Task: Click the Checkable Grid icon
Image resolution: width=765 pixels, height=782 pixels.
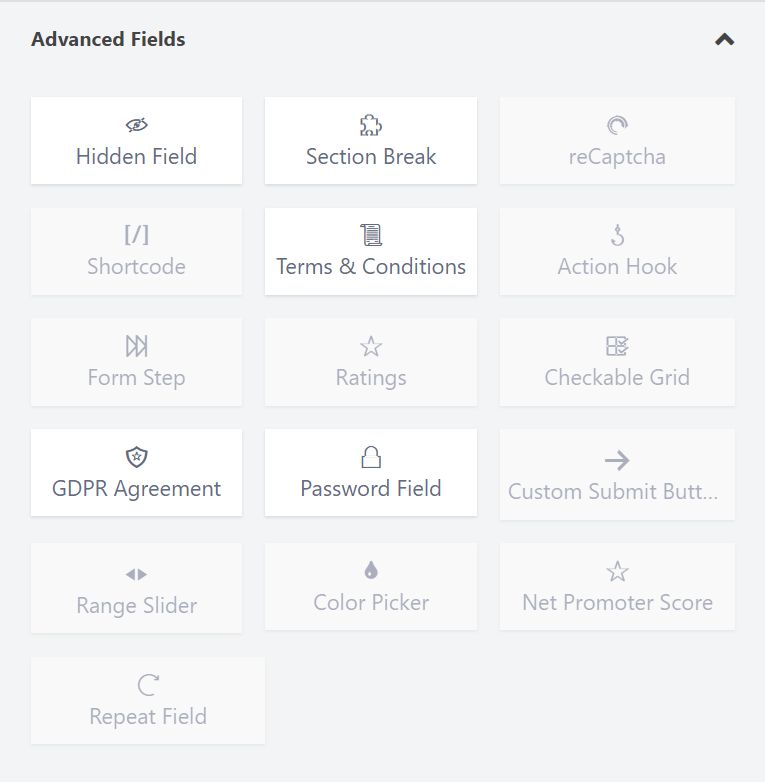Action: (617, 346)
